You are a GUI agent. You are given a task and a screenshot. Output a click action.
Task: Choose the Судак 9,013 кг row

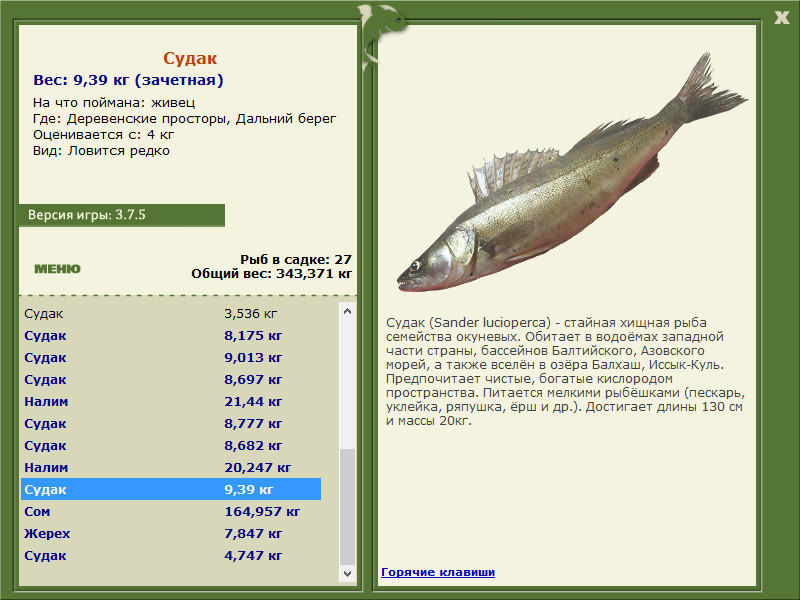point(170,358)
